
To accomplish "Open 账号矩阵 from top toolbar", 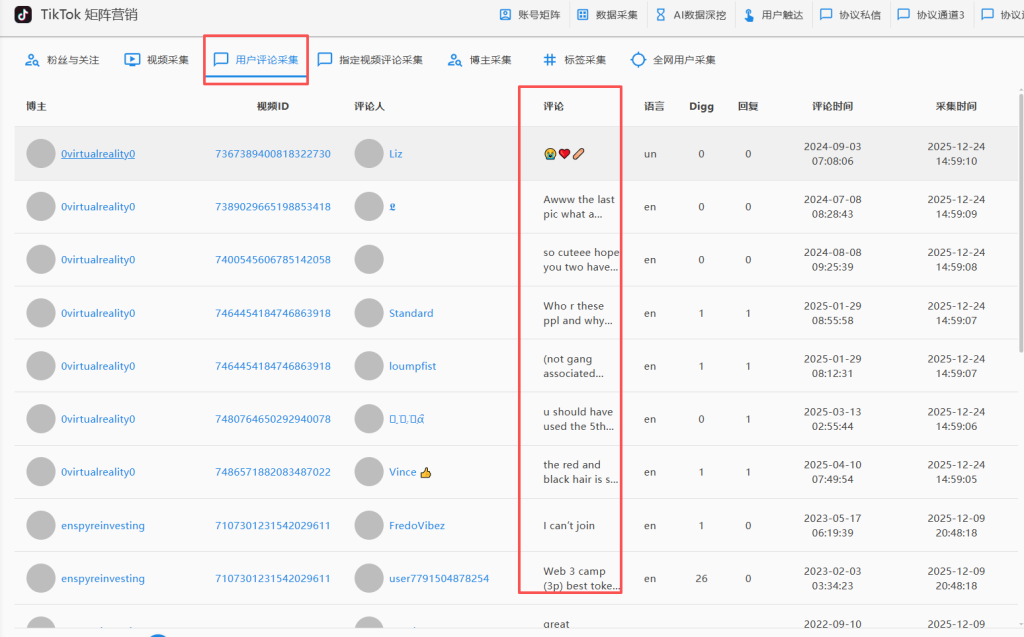I will click(x=531, y=15).
